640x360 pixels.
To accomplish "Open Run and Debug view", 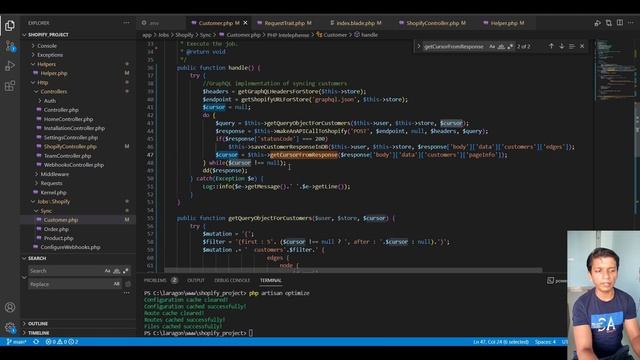I will [10, 66].
